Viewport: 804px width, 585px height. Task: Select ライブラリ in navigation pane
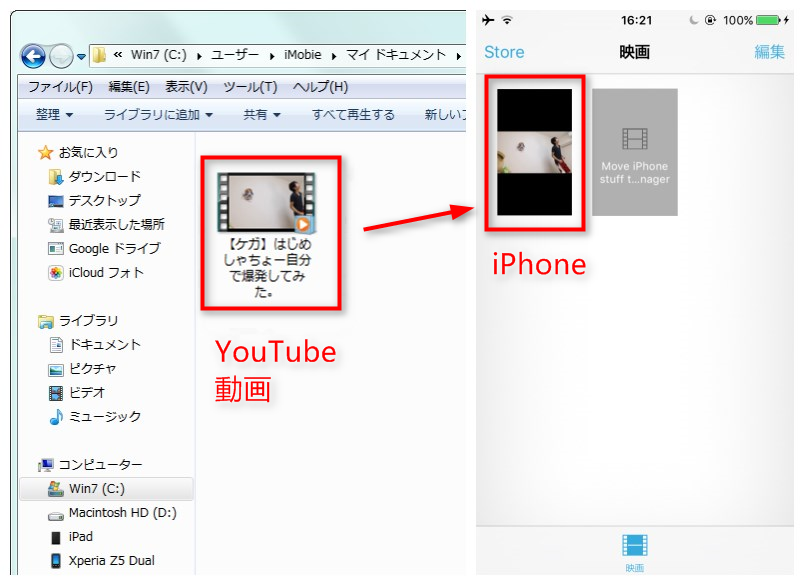coord(88,320)
